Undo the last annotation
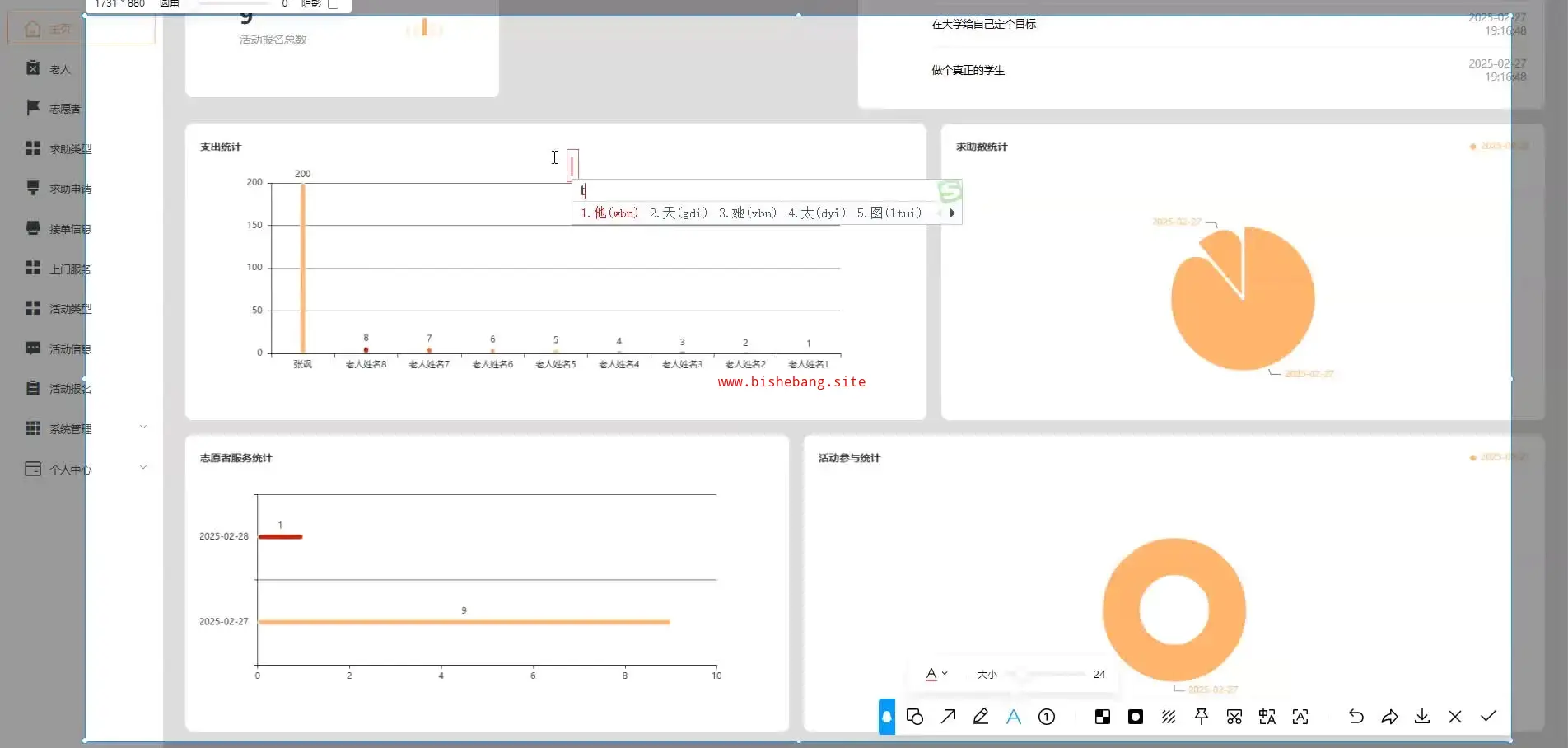The width and height of the screenshot is (1568, 748). [x=1356, y=717]
